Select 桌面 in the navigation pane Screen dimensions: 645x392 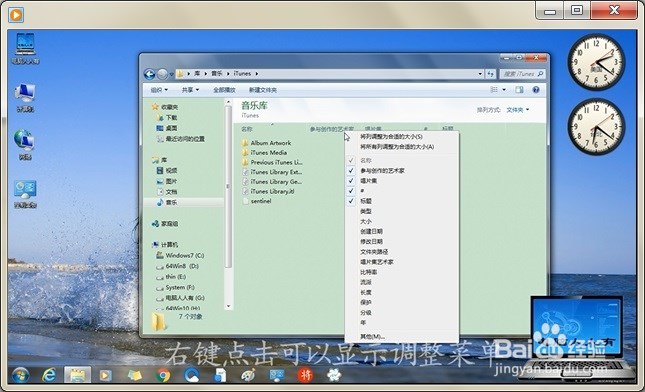point(167,128)
